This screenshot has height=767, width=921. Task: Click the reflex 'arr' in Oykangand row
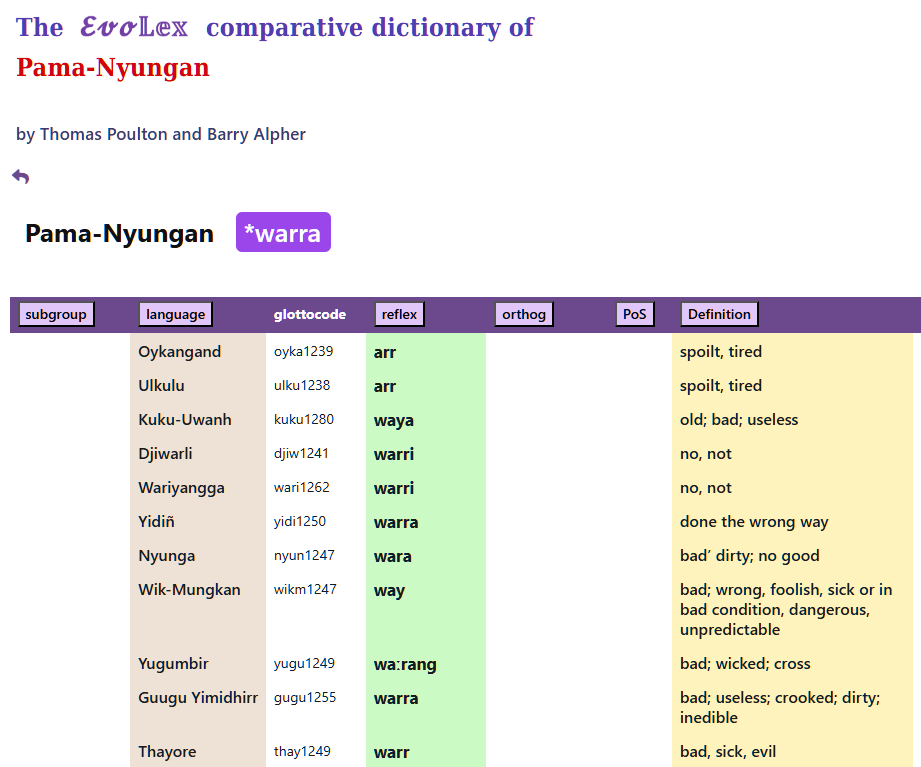385,352
